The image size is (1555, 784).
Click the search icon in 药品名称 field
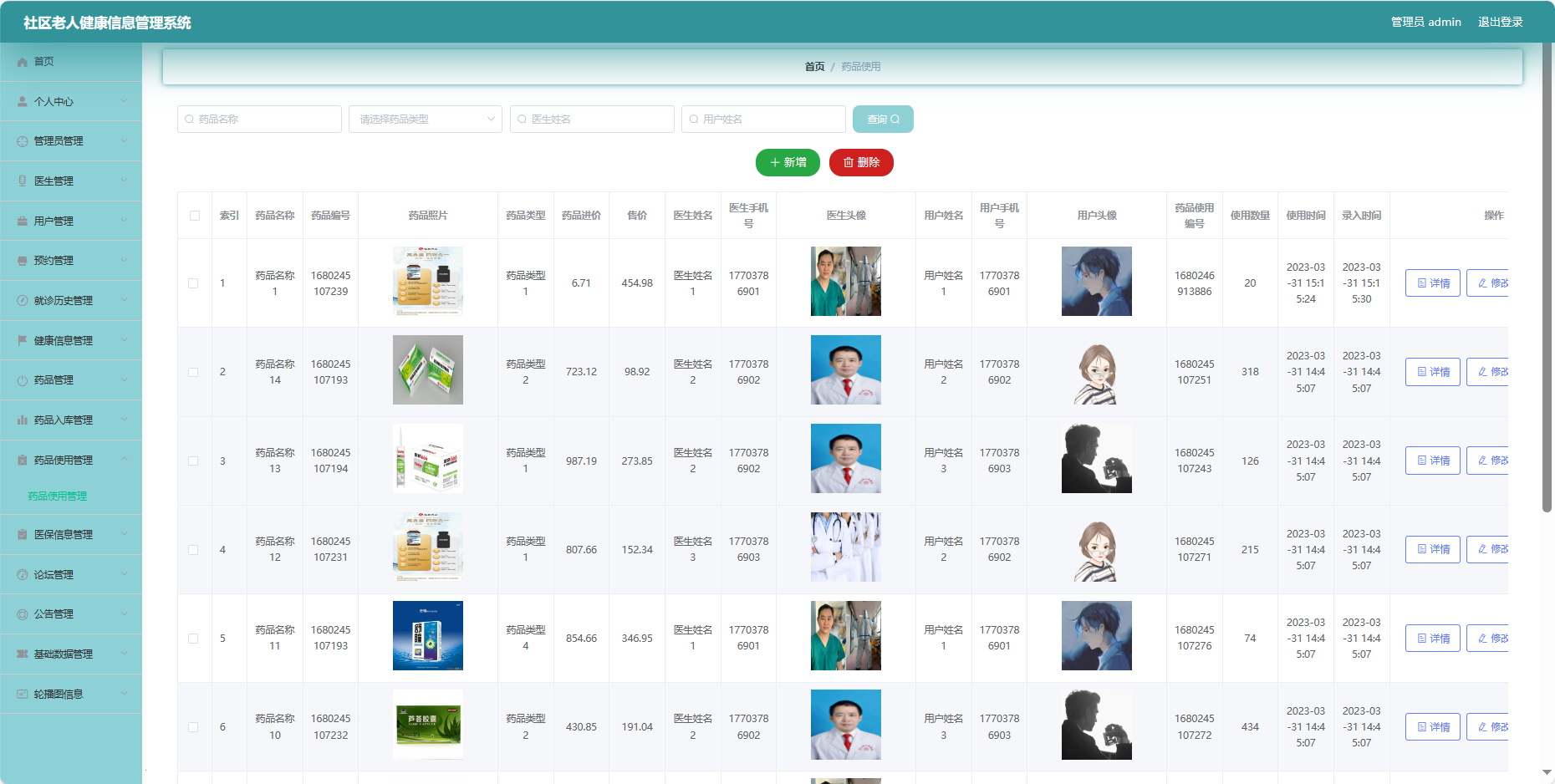click(x=190, y=120)
